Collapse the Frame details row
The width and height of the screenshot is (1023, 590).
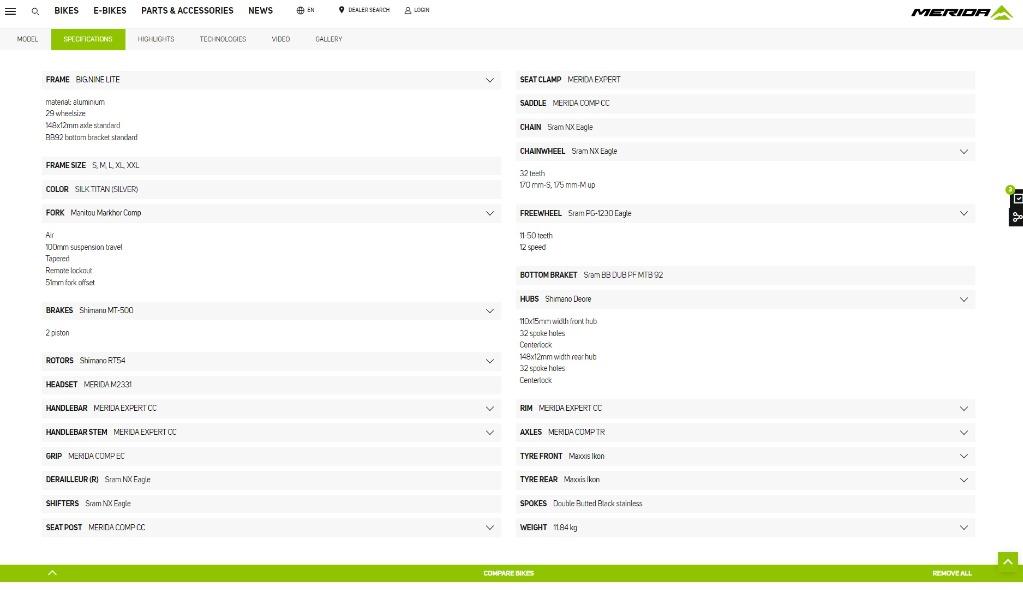(271, 80)
